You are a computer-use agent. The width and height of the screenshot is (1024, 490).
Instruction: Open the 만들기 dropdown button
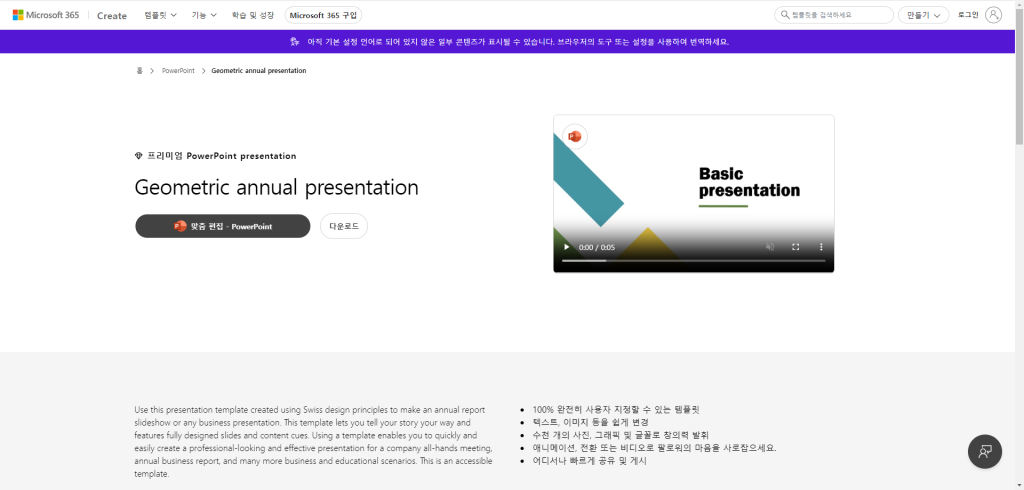coord(923,15)
